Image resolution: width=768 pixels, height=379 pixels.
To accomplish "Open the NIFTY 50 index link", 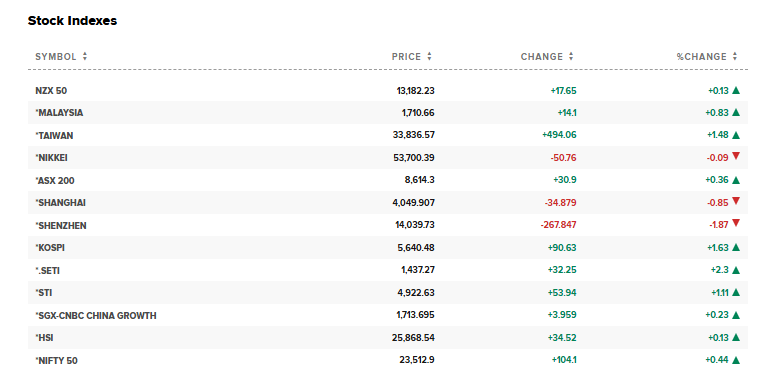I will 56,361.
